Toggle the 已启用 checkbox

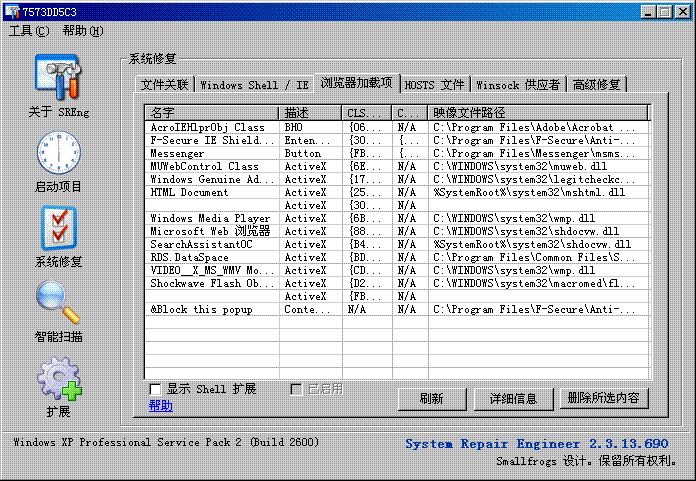click(296, 389)
